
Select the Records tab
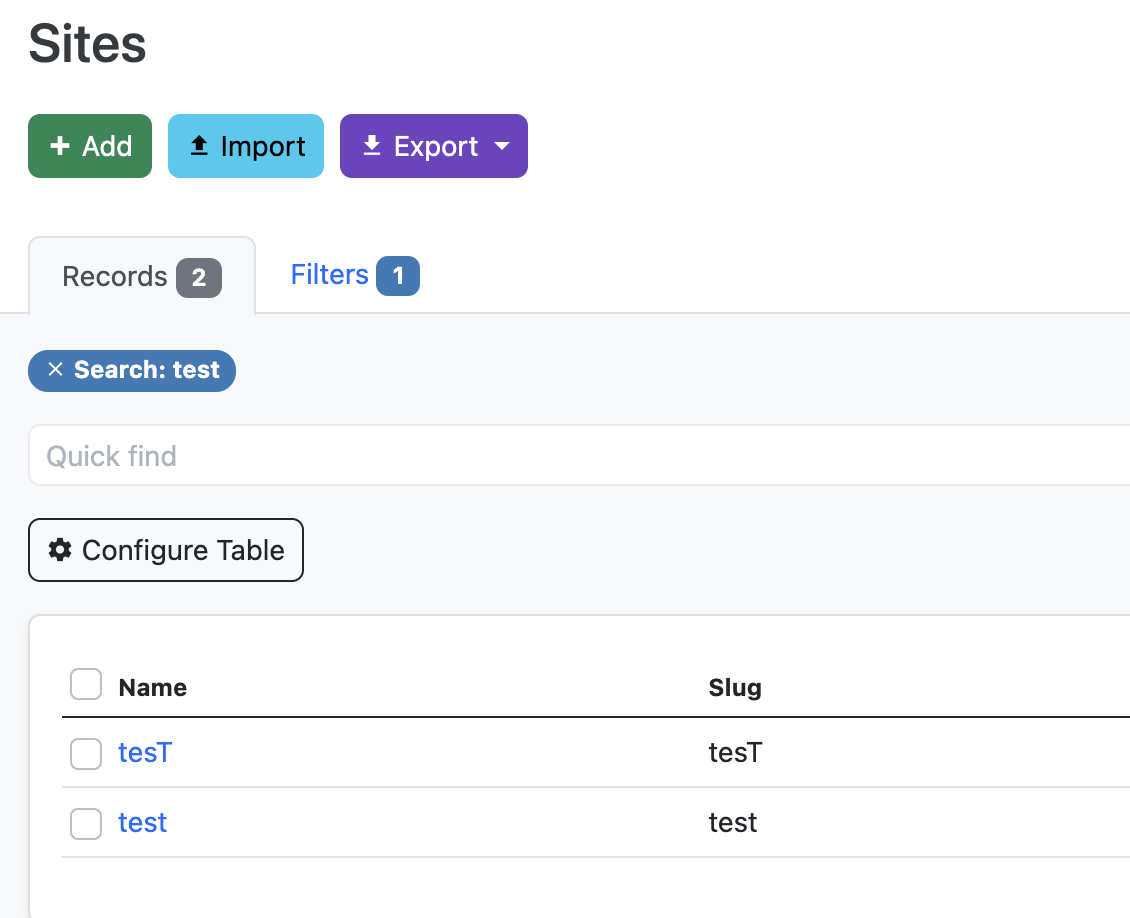click(x=115, y=277)
